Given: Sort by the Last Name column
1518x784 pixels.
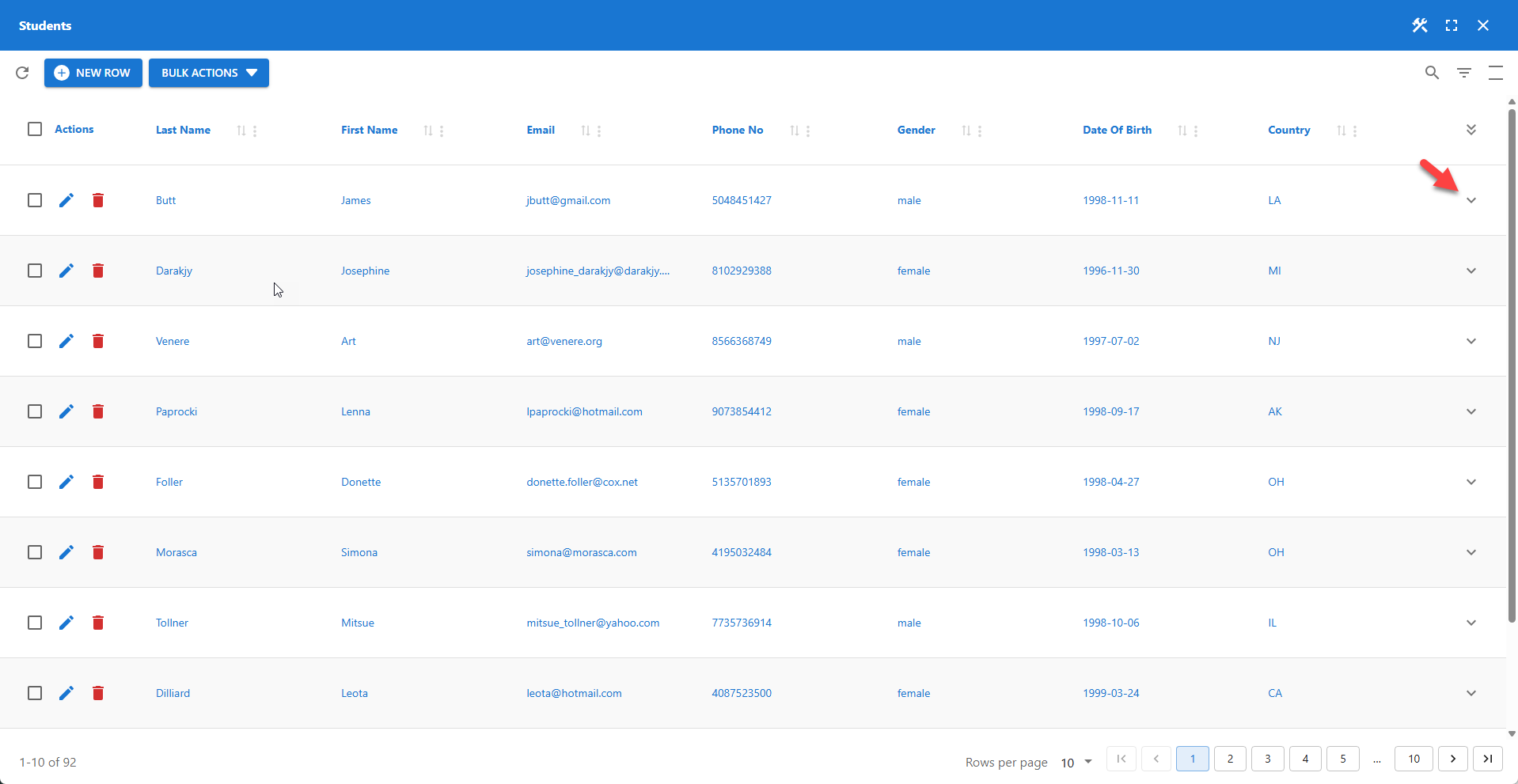Looking at the screenshot, I should tap(241, 131).
